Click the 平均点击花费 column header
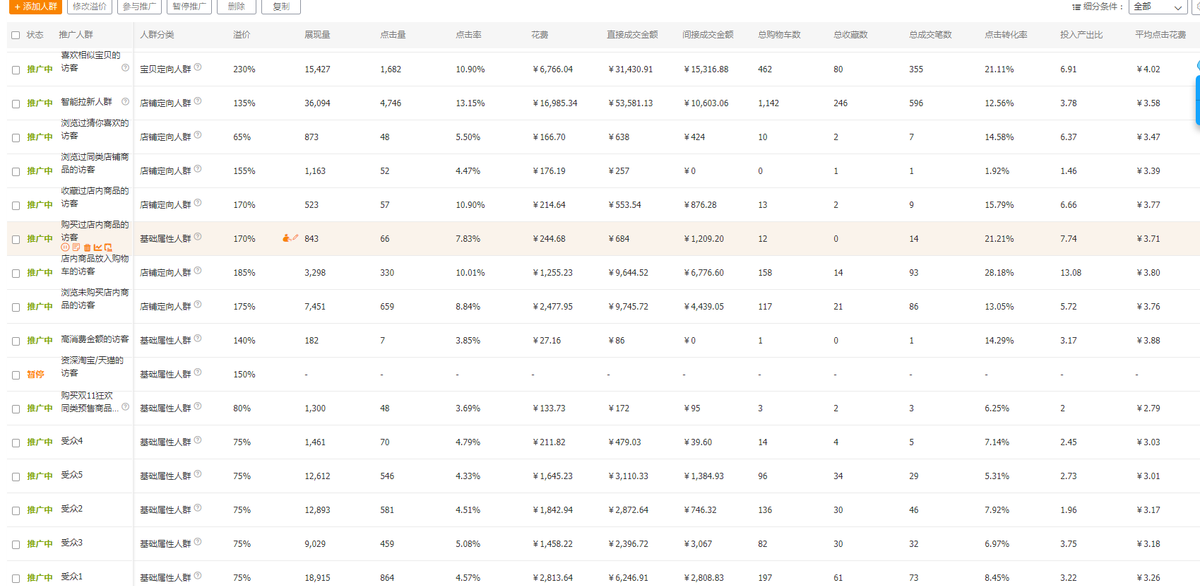This screenshot has width=1200, height=586. 1160,35
